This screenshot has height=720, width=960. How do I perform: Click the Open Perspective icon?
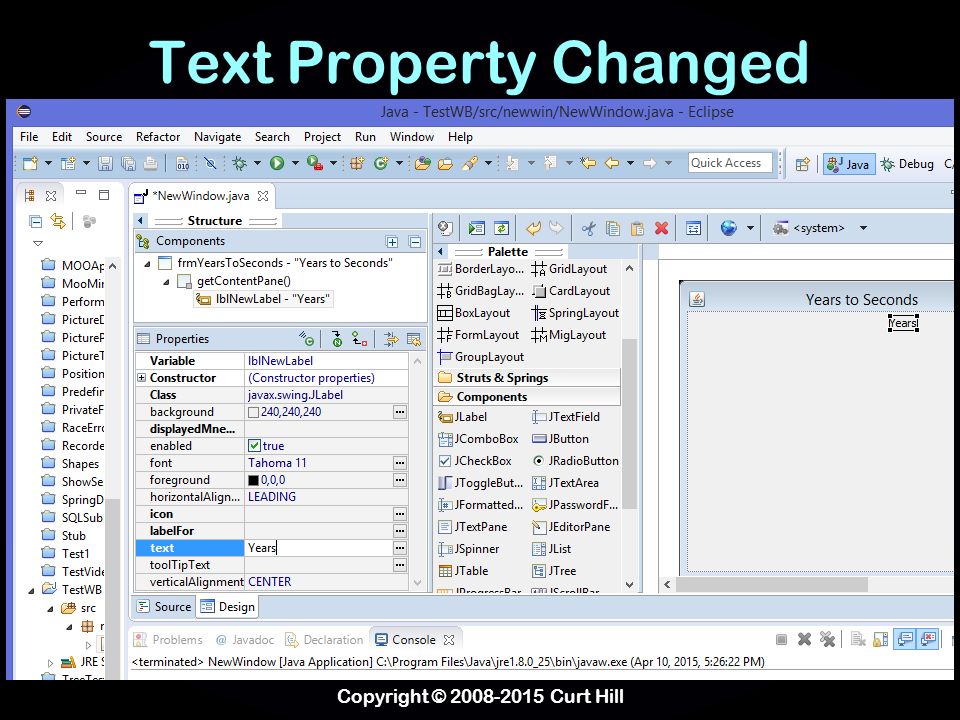803,164
